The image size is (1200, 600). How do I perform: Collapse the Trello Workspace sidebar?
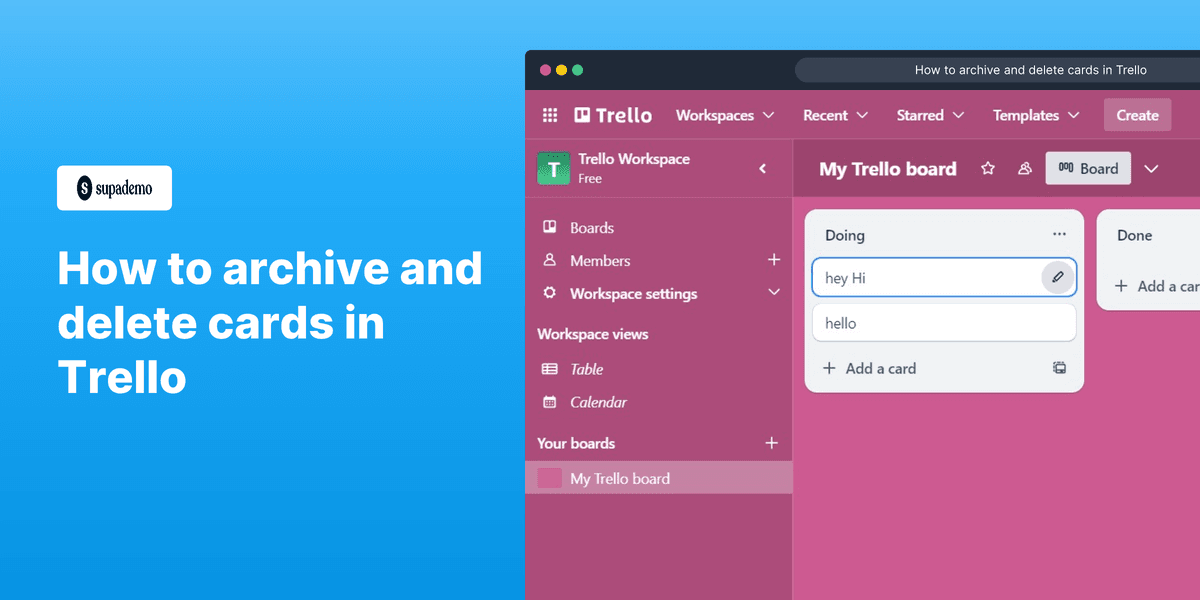(x=762, y=168)
